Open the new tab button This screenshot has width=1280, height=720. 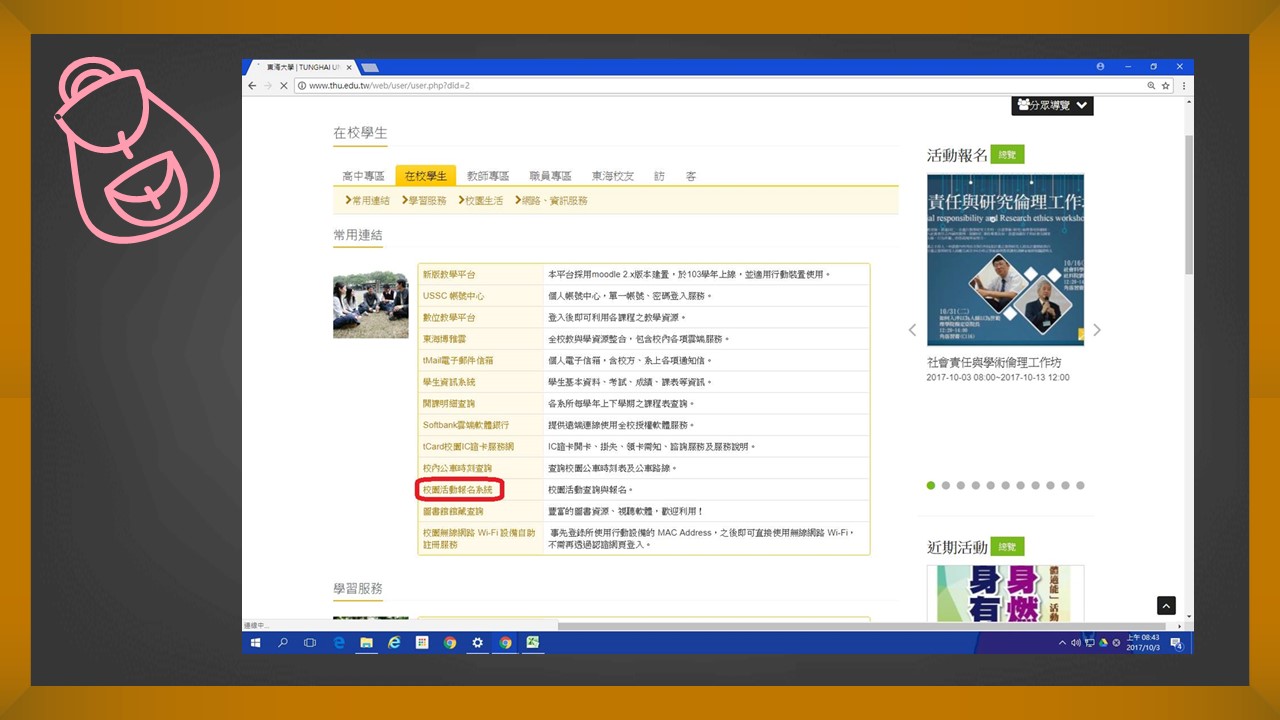tap(369, 67)
